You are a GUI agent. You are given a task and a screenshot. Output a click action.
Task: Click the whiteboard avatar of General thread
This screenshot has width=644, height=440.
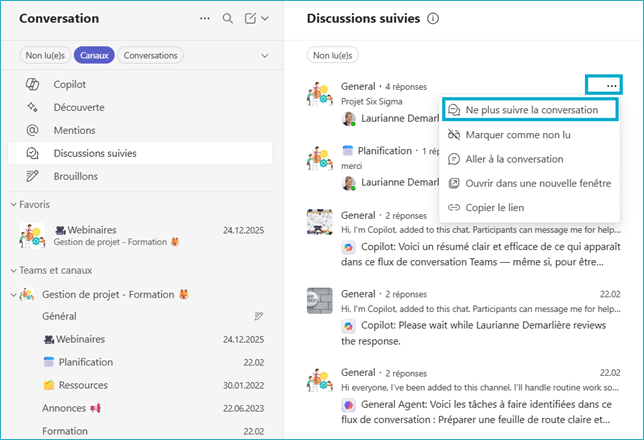(x=320, y=221)
